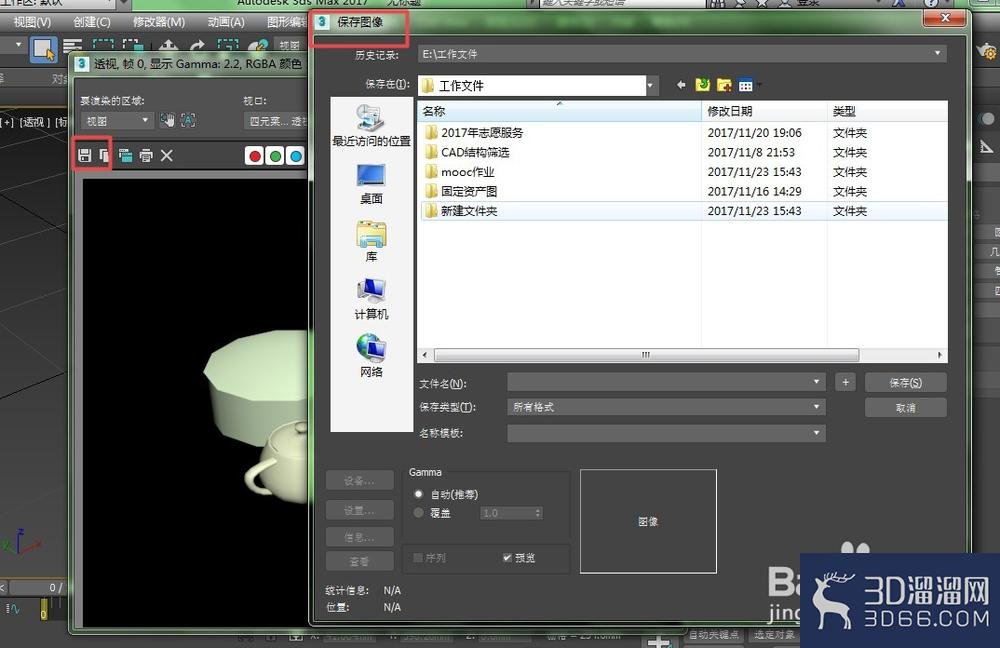The image size is (1000, 648).
Task: Go to 计算机 in places bar
Action: tap(371, 298)
